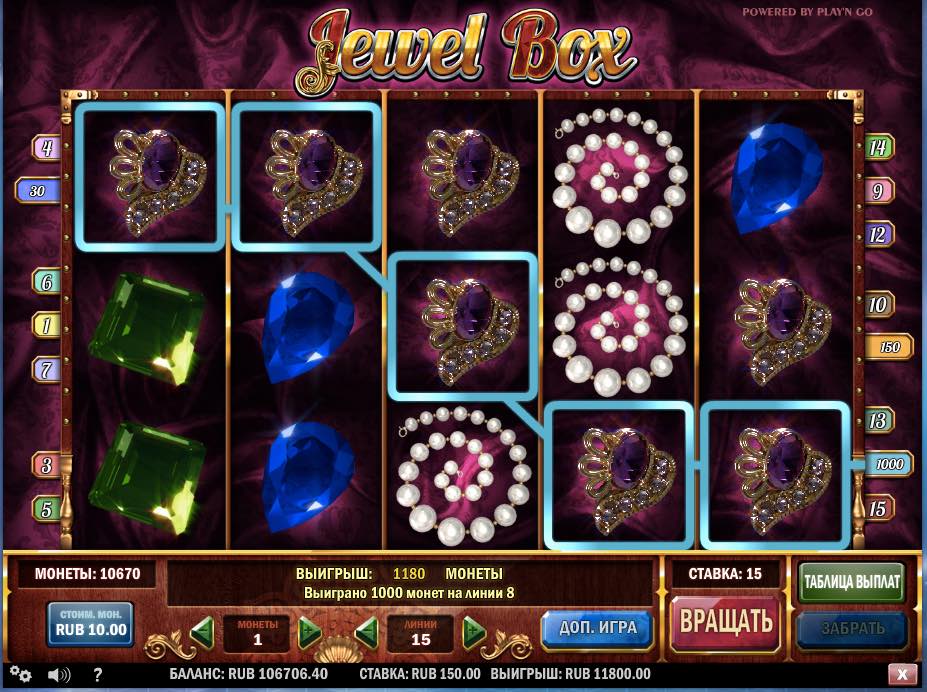Start the ДОП. ИГРА gamble feature
This screenshot has width=927, height=692.
[x=598, y=628]
